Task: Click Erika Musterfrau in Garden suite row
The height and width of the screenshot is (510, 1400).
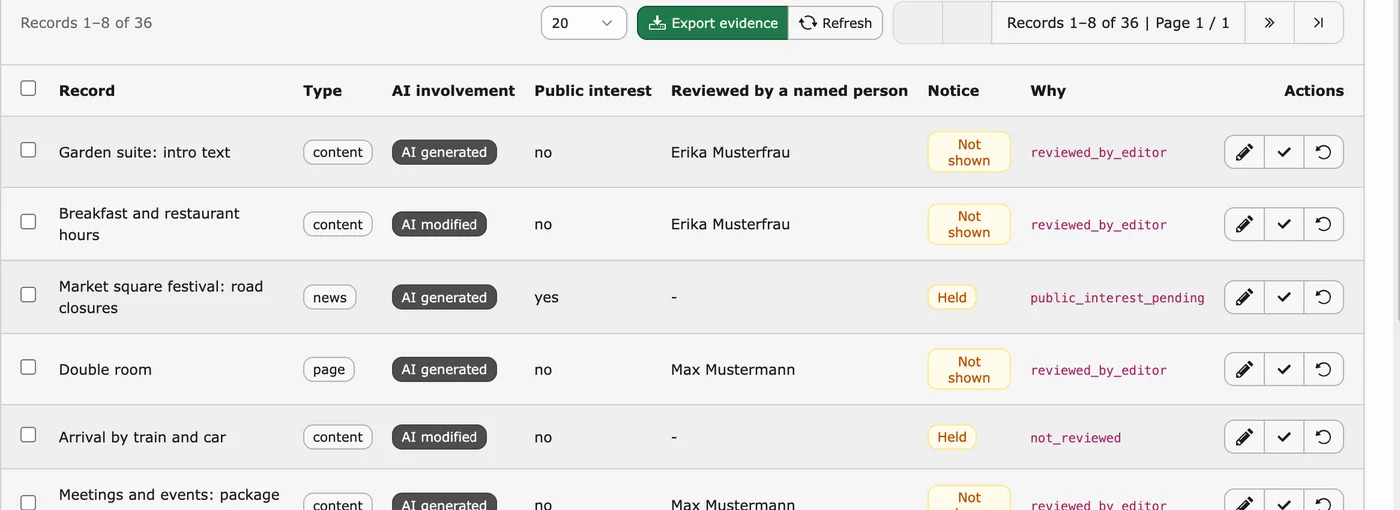Action: click(x=730, y=152)
